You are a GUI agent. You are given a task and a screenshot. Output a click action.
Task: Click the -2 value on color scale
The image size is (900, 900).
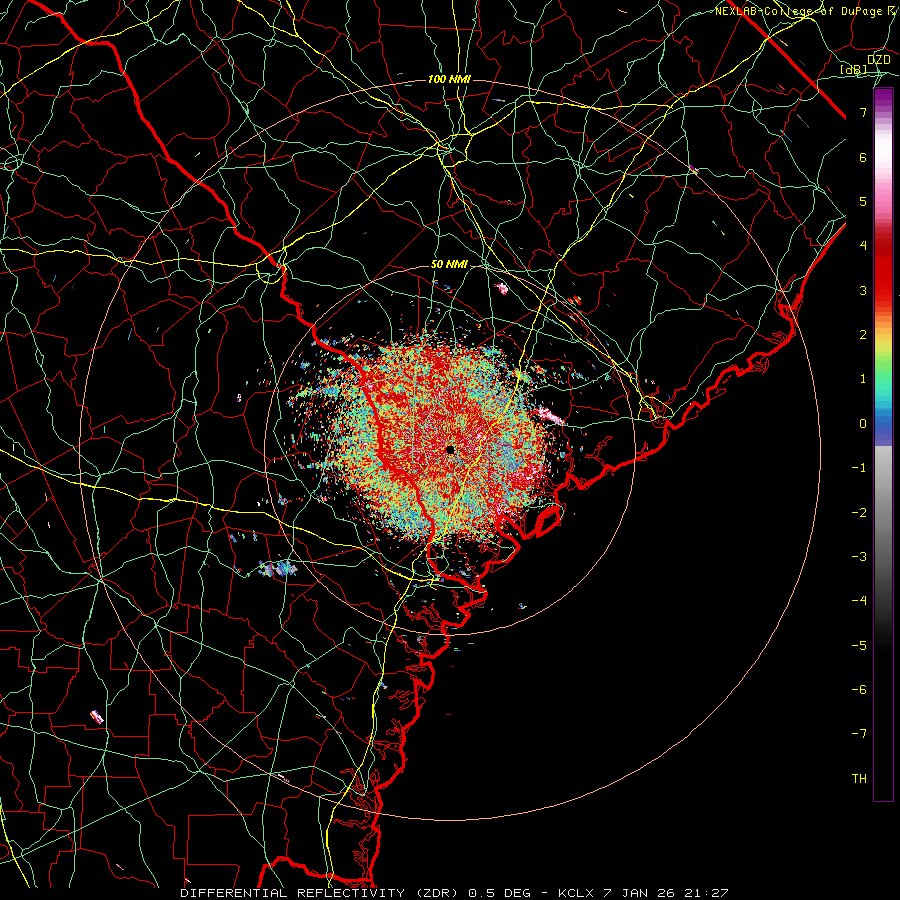[859, 513]
